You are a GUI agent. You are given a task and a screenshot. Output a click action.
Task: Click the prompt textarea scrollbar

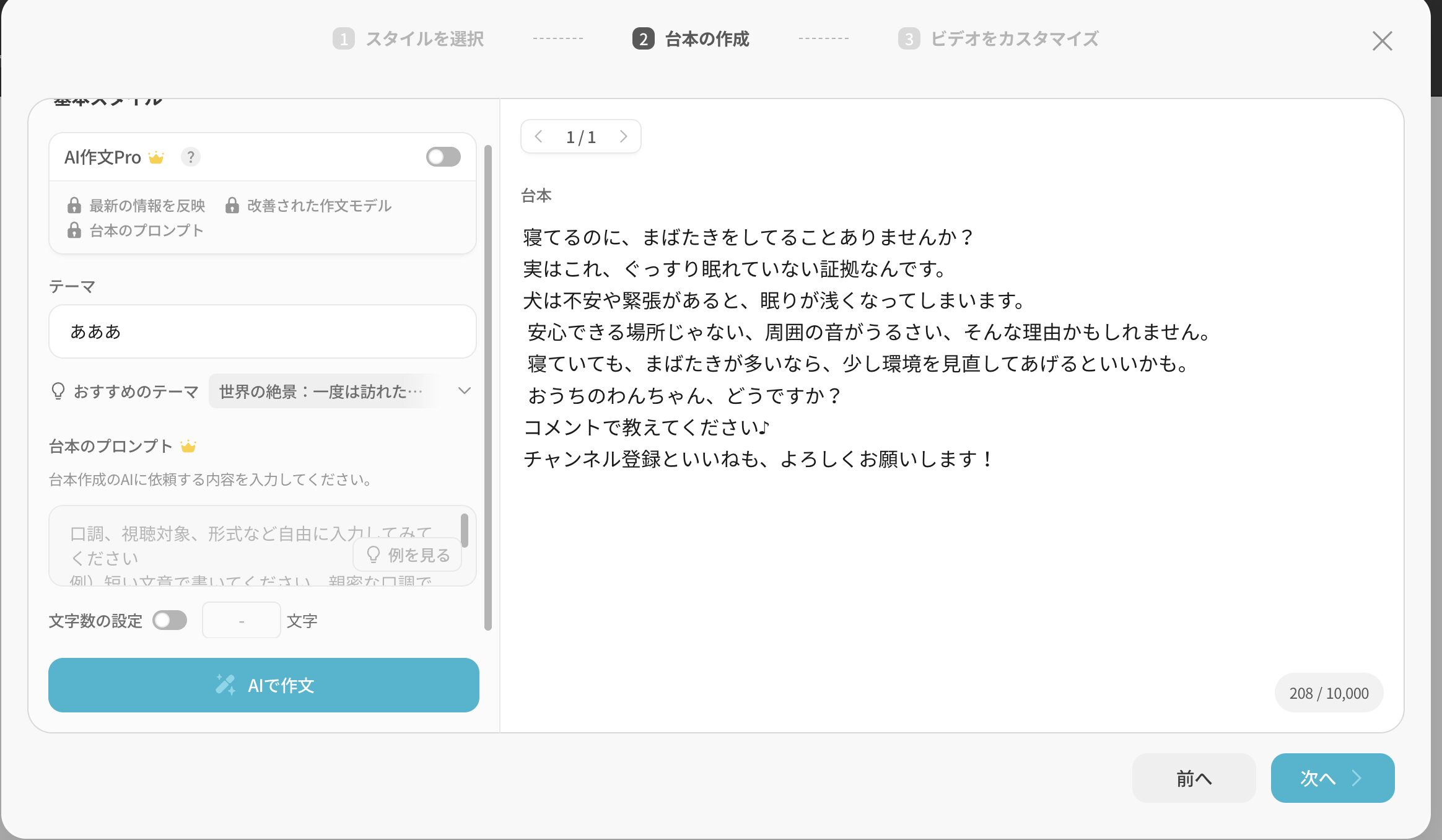pyautogui.click(x=465, y=530)
